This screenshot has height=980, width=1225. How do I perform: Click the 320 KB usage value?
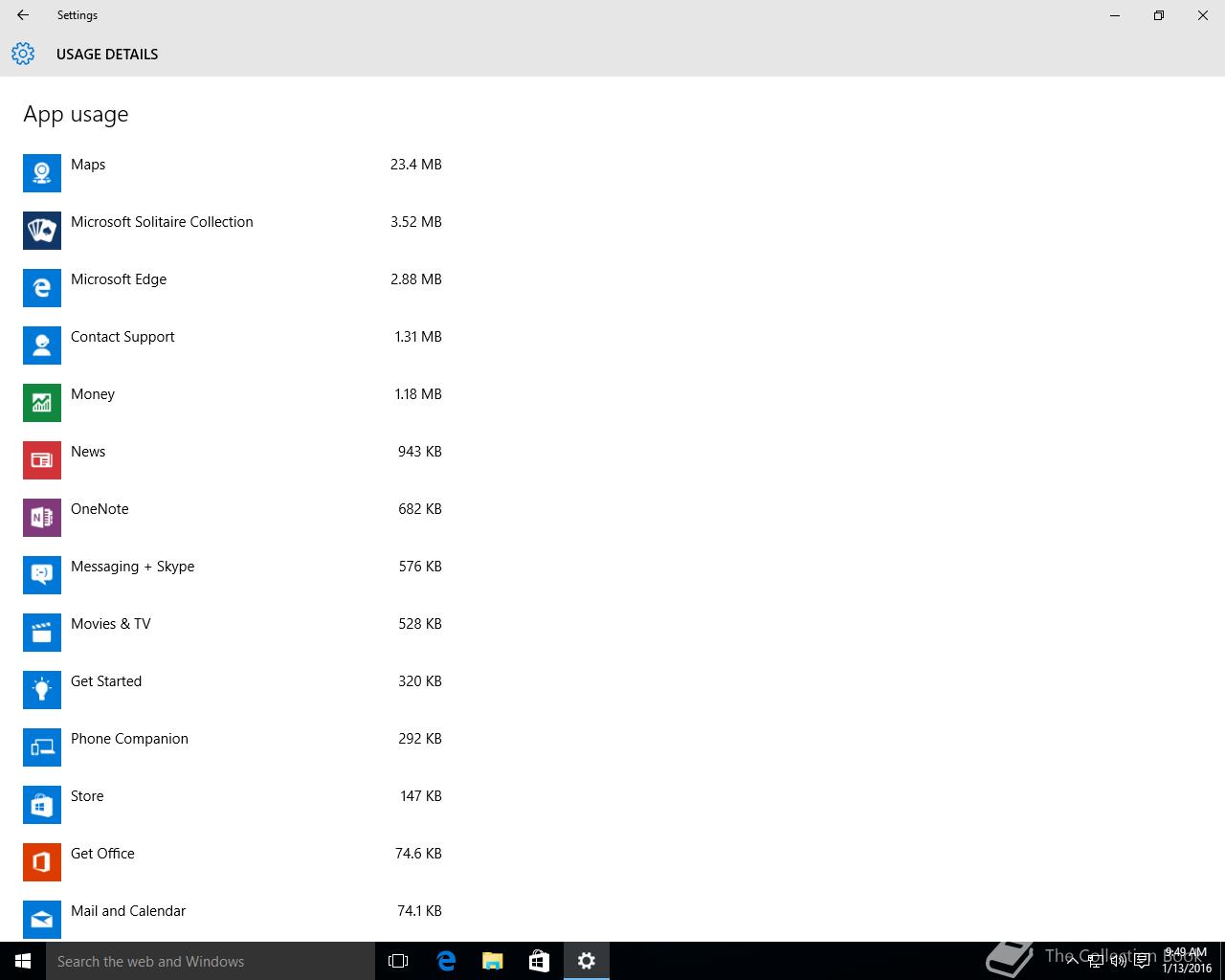[x=420, y=681]
